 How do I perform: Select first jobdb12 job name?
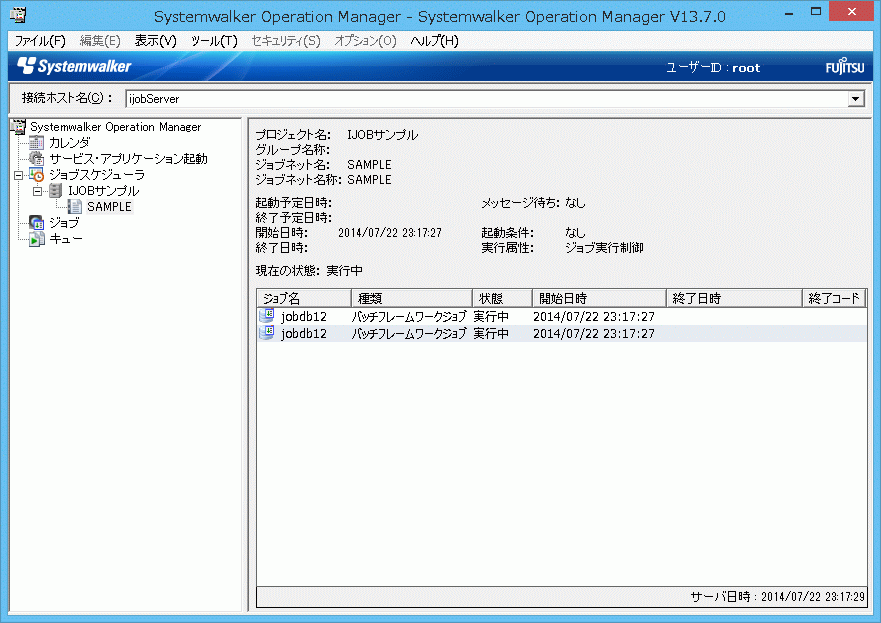pos(304,316)
